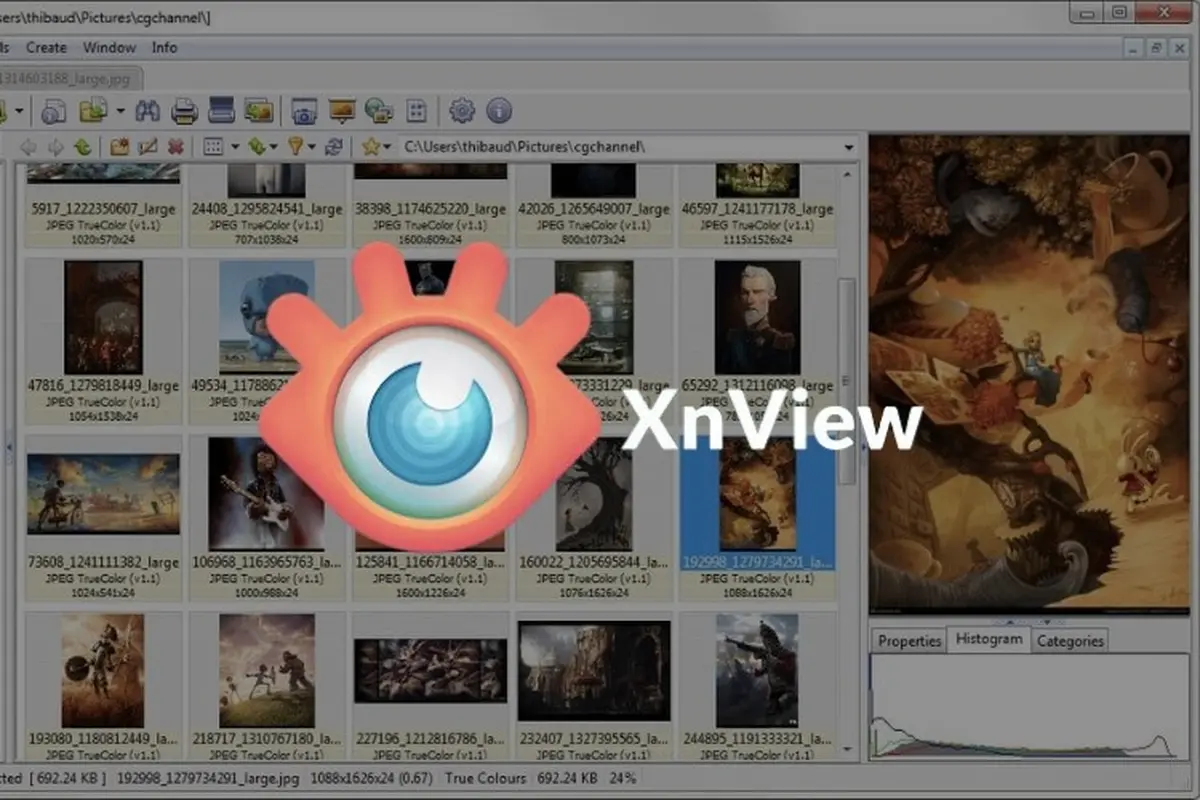Navigate back with the left arrow icon
This screenshot has width=1200, height=800.
pyautogui.click(x=28, y=146)
